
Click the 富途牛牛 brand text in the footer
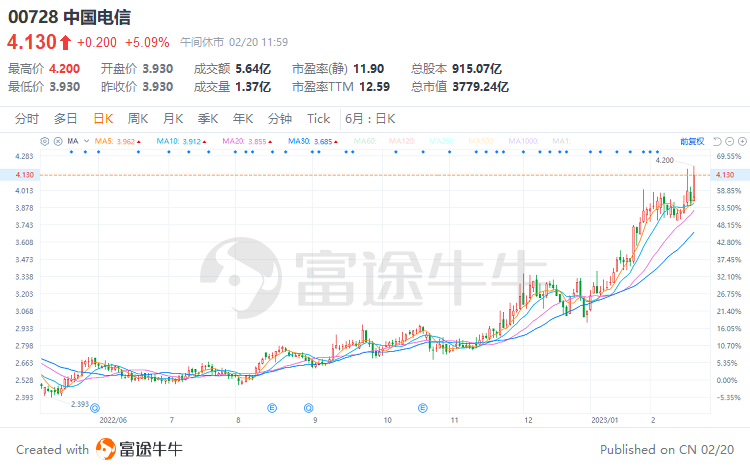(x=151, y=449)
